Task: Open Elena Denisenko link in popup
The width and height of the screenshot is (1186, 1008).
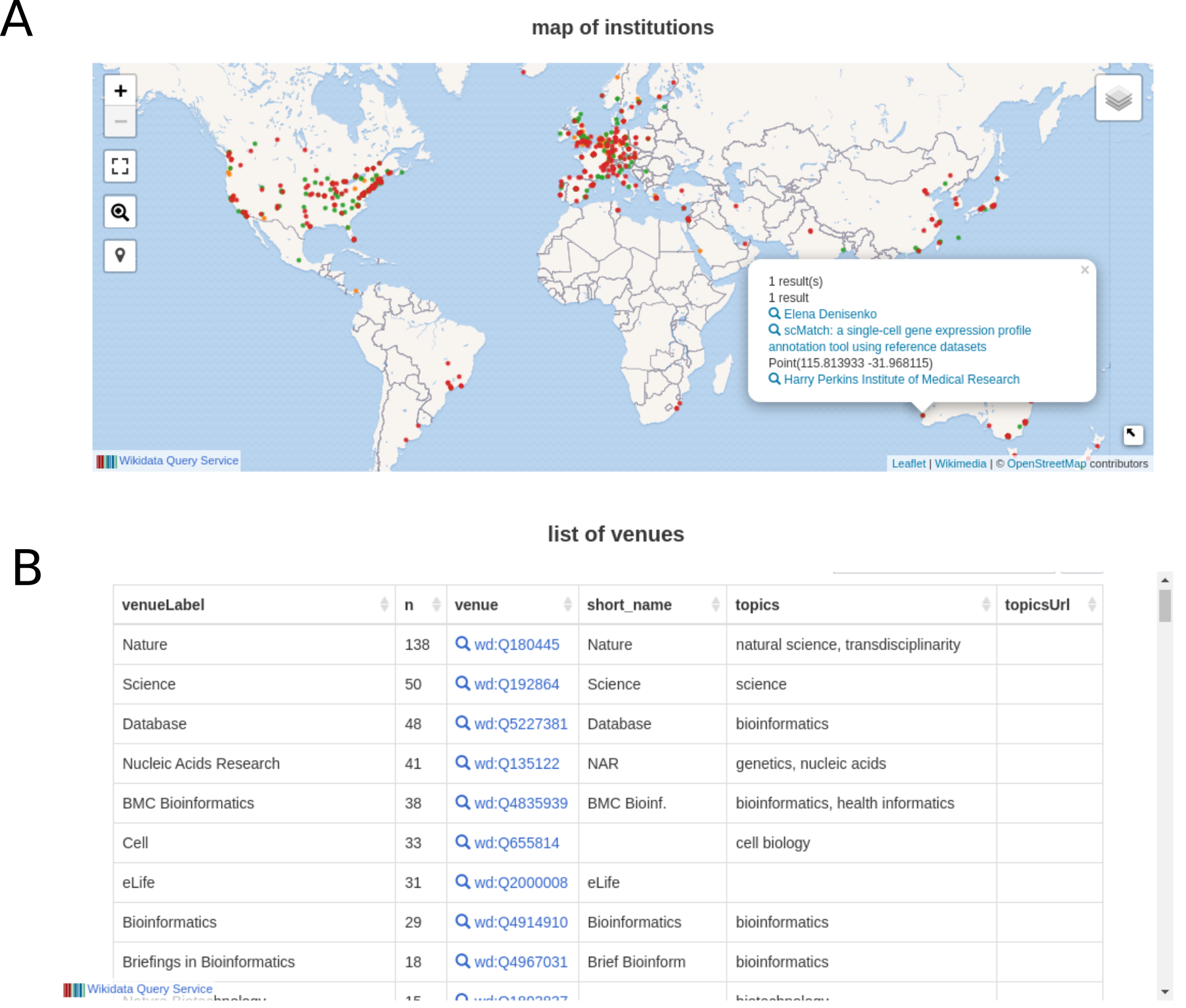Action: (x=830, y=314)
